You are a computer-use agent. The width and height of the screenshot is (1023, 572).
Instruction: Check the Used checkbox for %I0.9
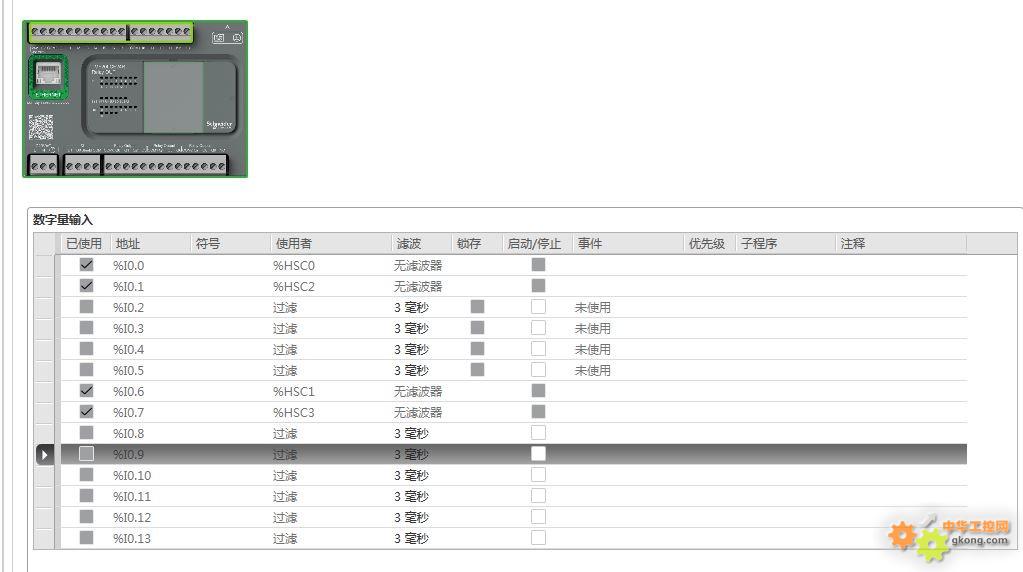[x=86, y=453]
